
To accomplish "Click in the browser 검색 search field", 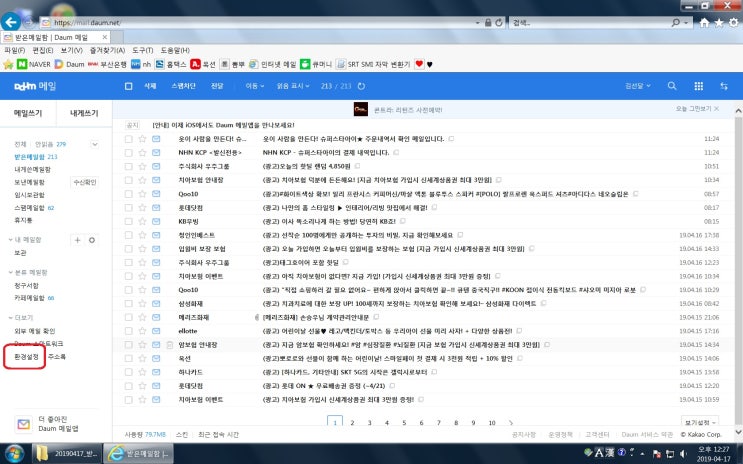I will pos(590,22).
